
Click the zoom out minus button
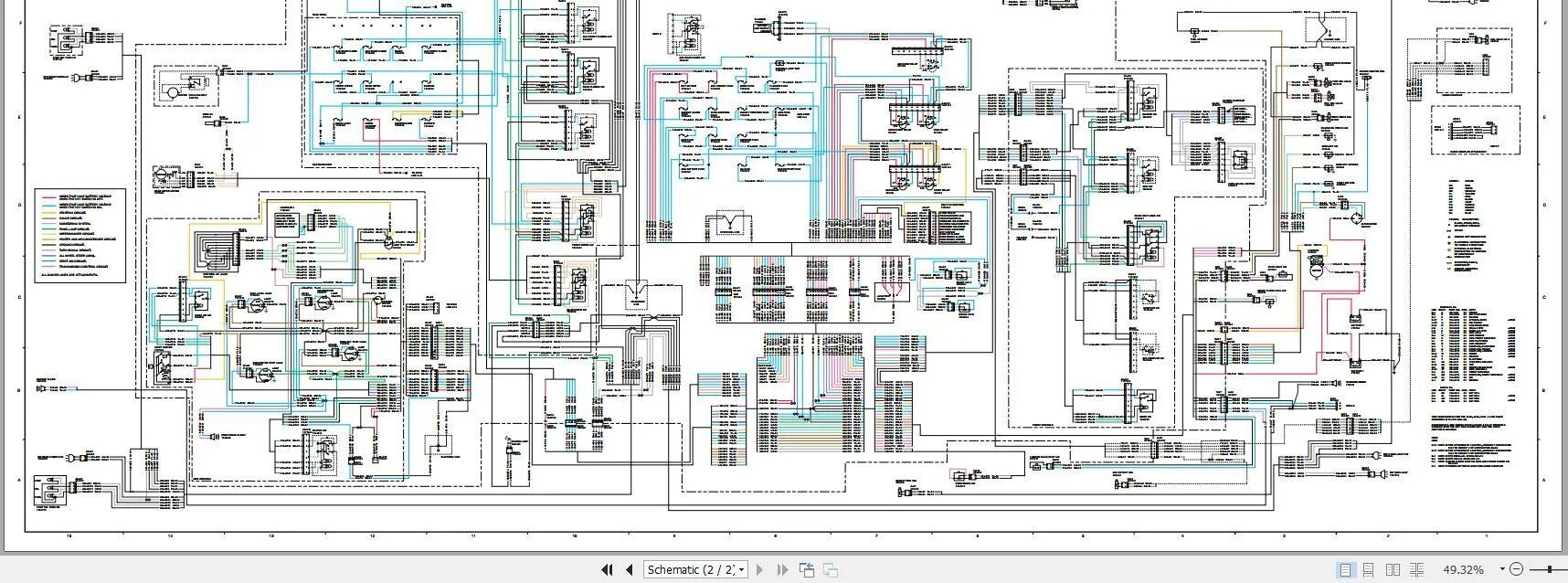[1517, 569]
